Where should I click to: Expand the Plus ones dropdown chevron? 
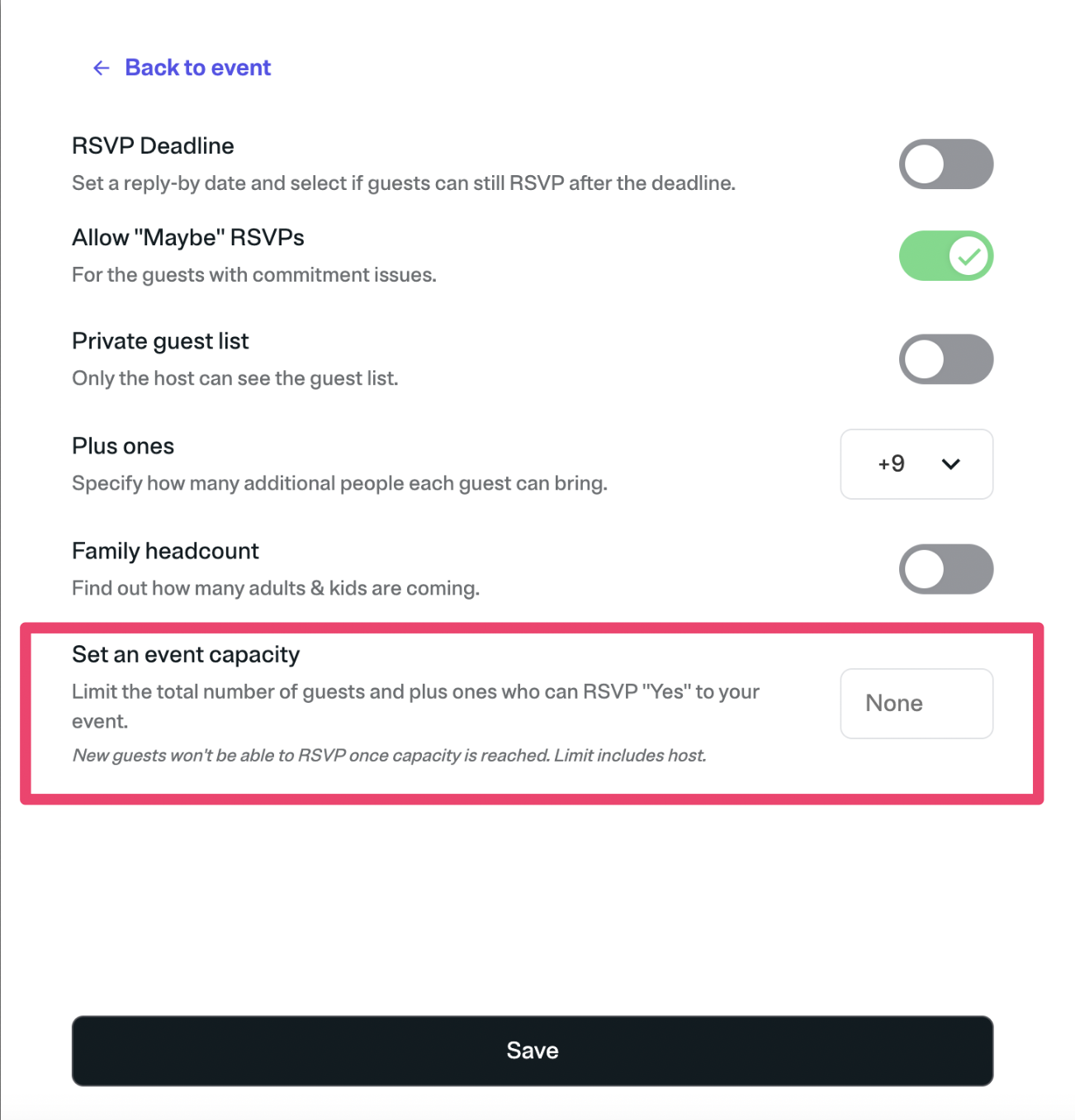tap(950, 464)
